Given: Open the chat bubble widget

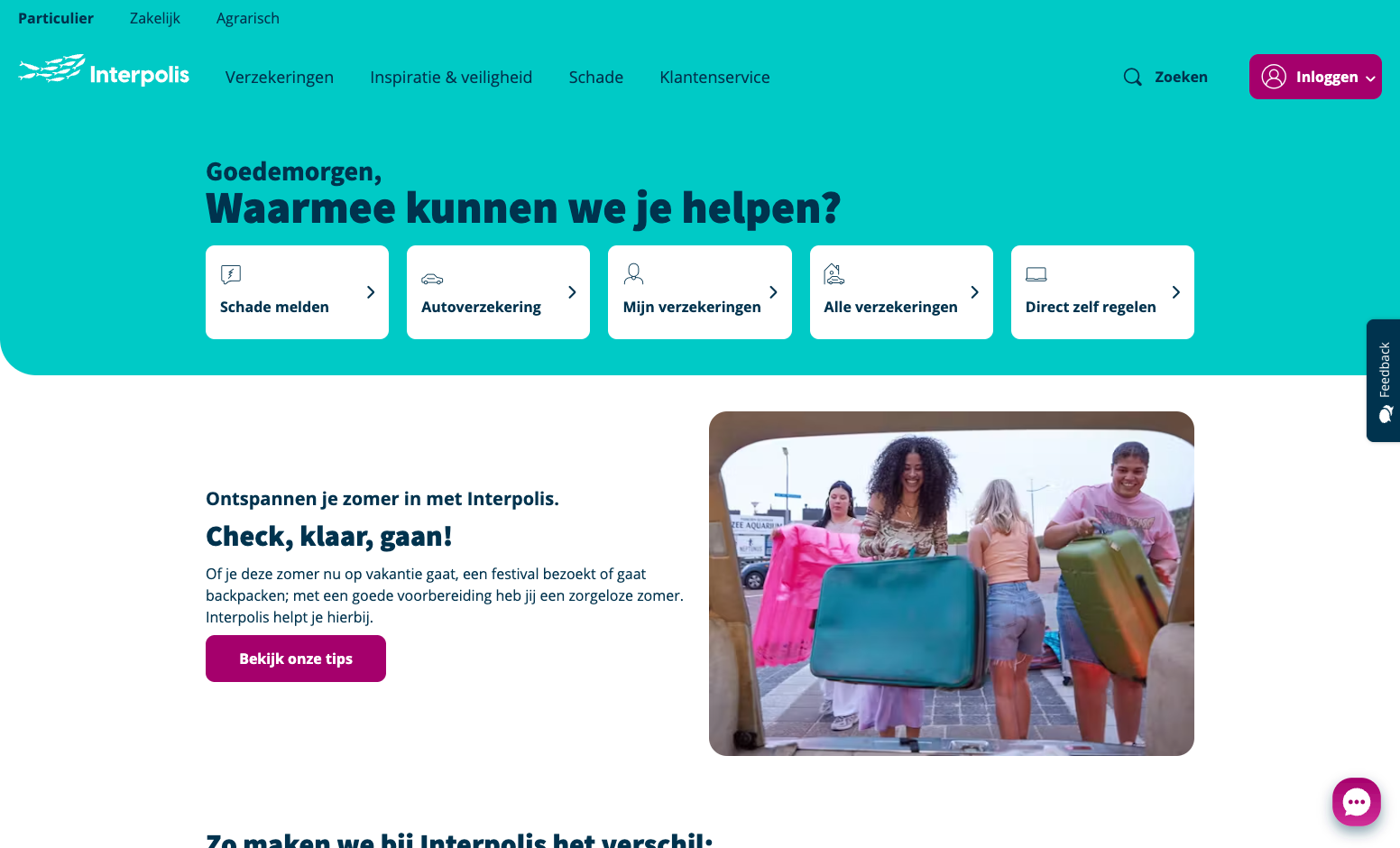Looking at the screenshot, I should [1357, 802].
